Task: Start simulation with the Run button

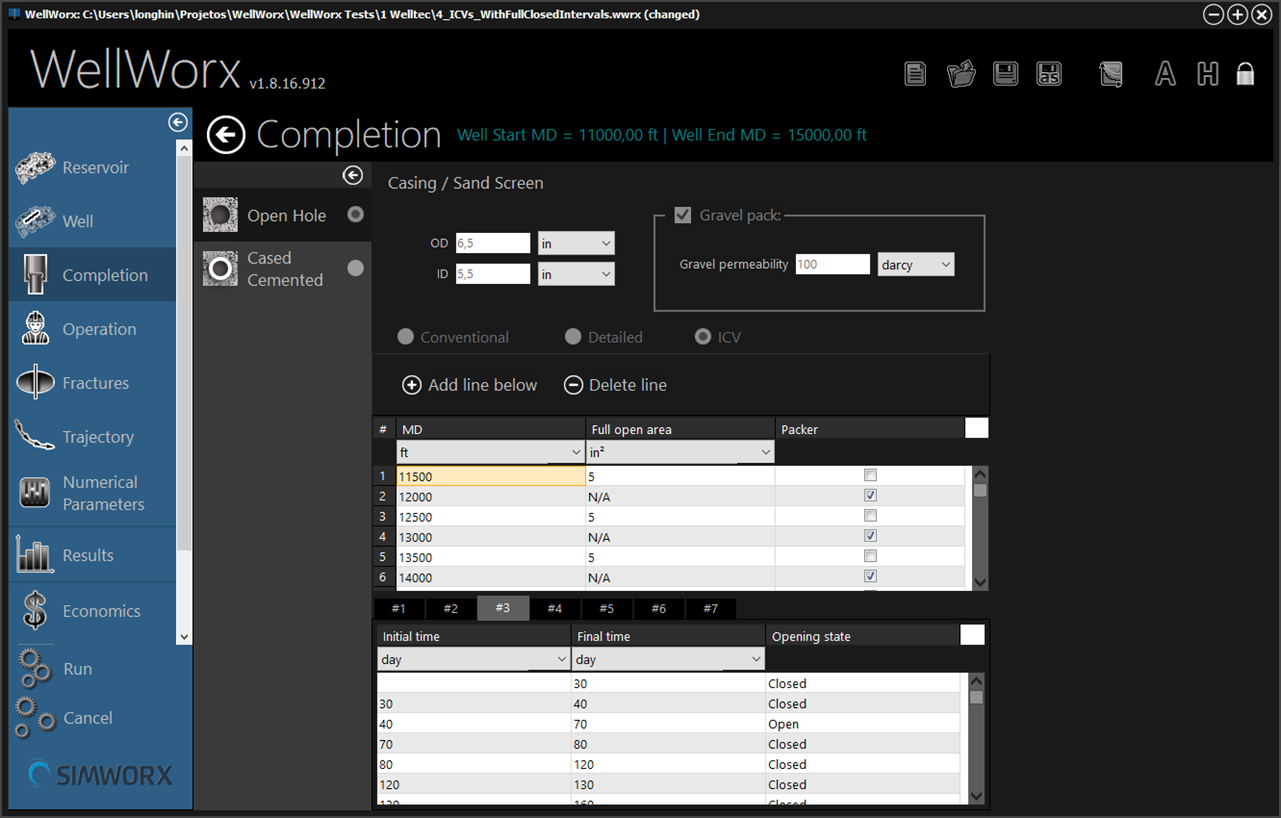Action: point(76,669)
